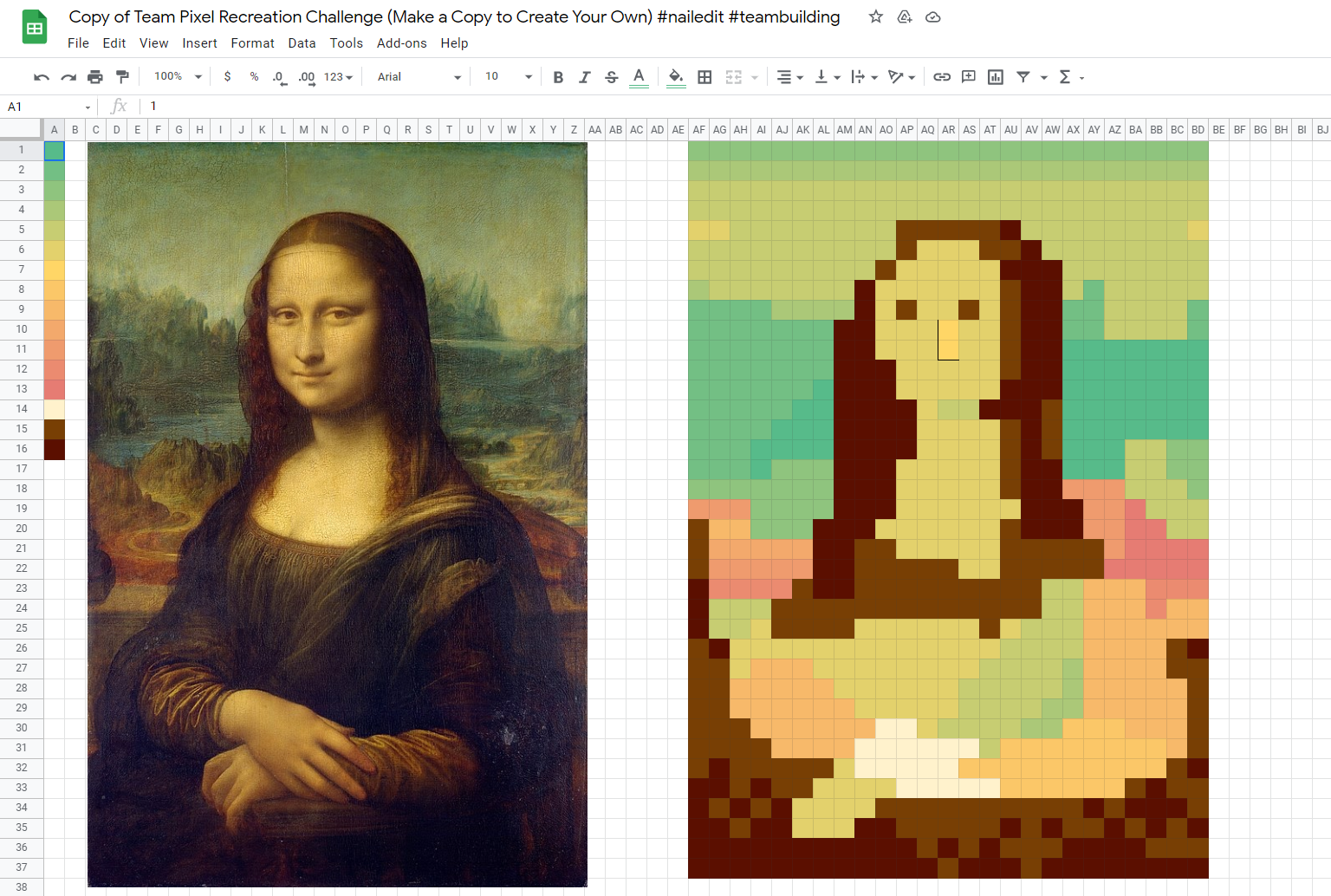1331x896 pixels.
Task: Open the Add-ons menu
Action: click(401, 43)
